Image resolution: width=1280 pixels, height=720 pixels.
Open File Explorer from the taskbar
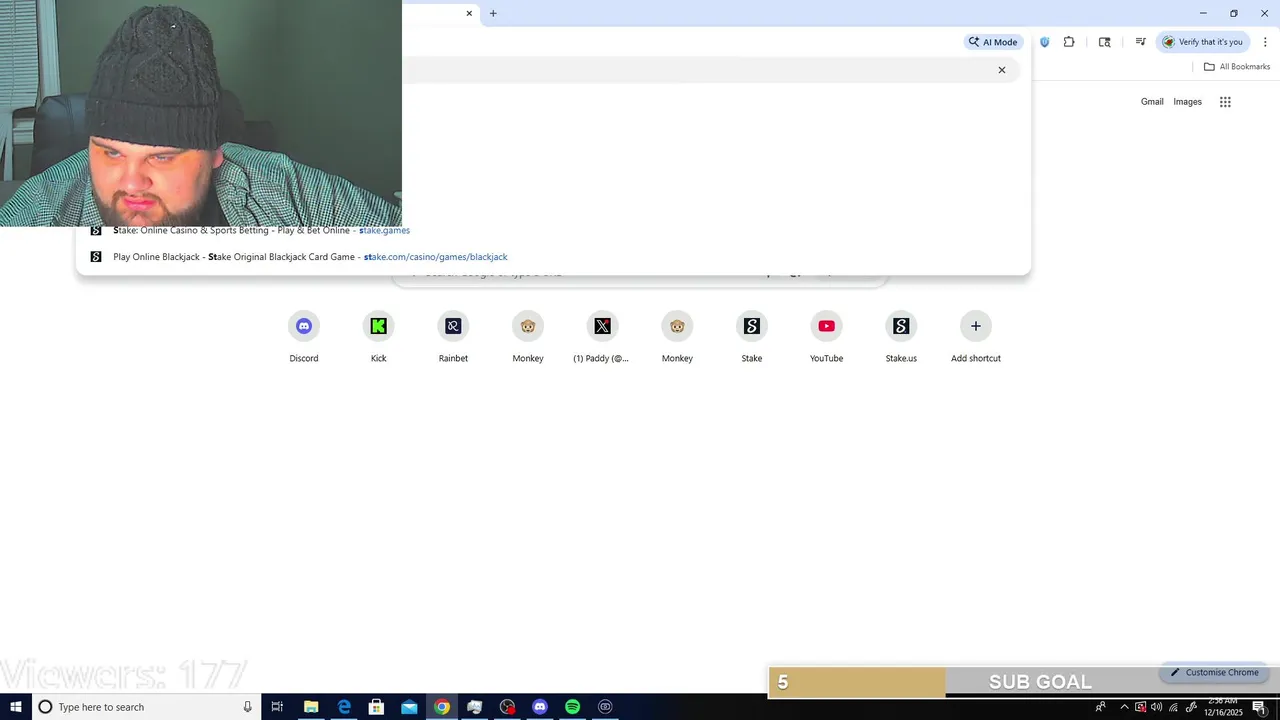311,707
